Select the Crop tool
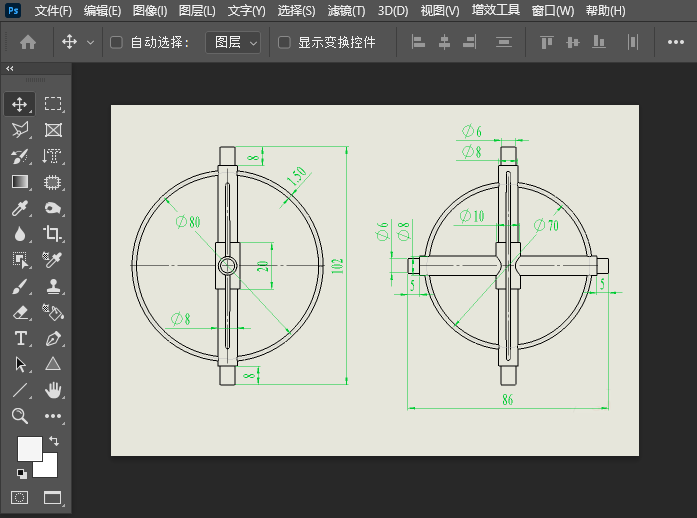 pyautogui.click(x=52, y=233)
